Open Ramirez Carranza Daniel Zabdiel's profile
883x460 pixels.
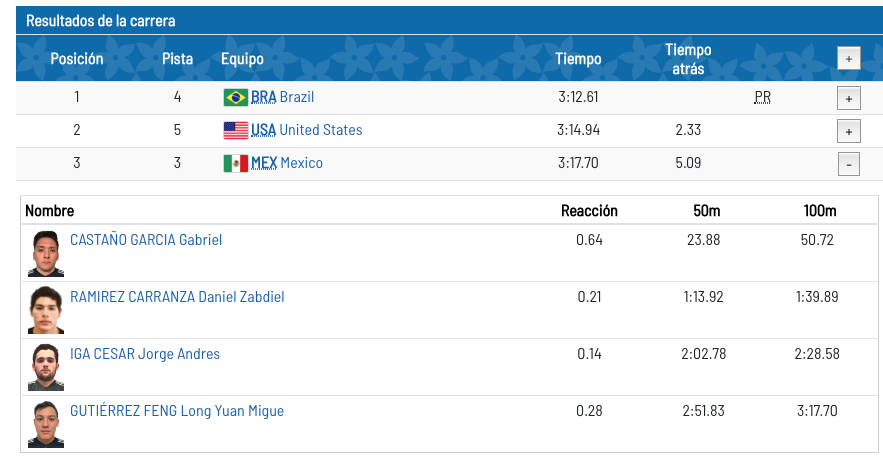coord(177,297)
